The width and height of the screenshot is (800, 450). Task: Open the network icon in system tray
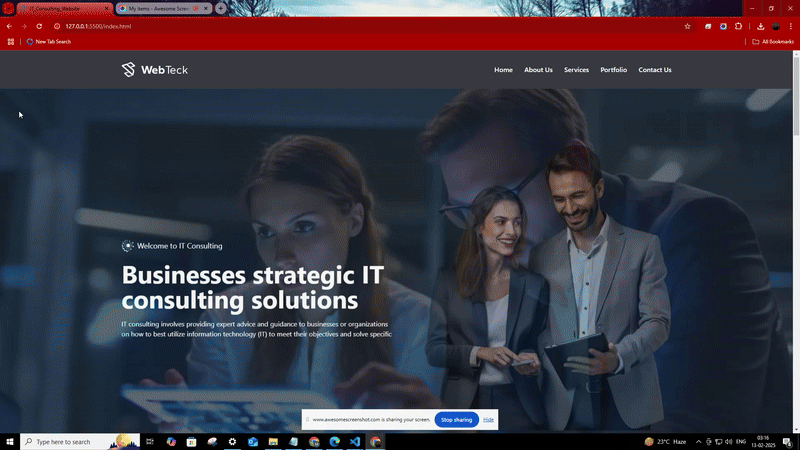[718, 442]
